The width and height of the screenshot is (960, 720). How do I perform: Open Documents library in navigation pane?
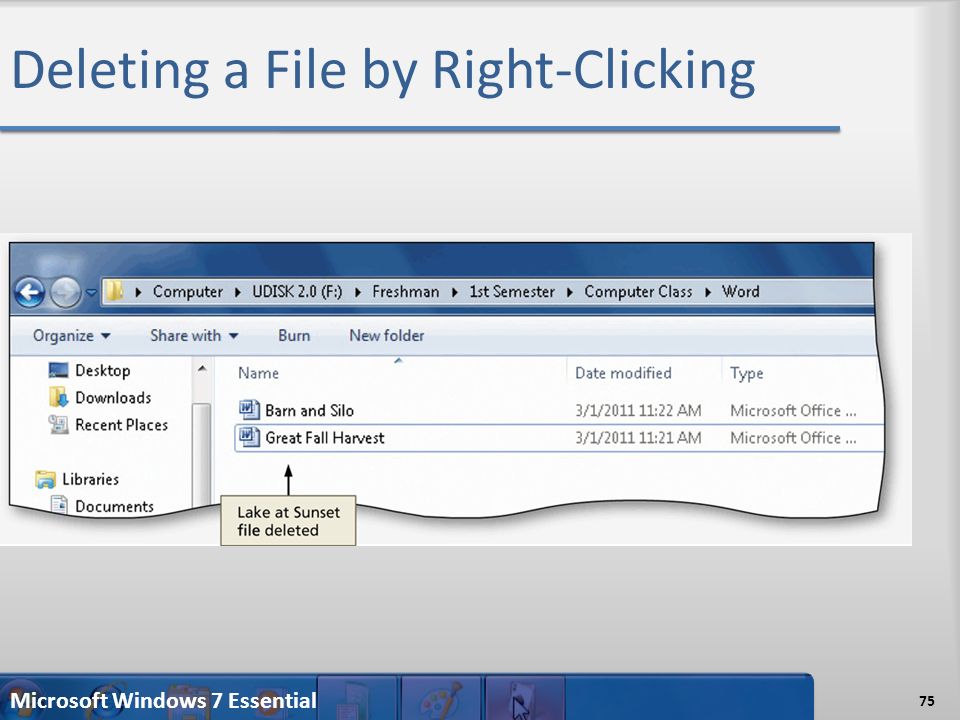pyautogui.click(x=114, y=506)
